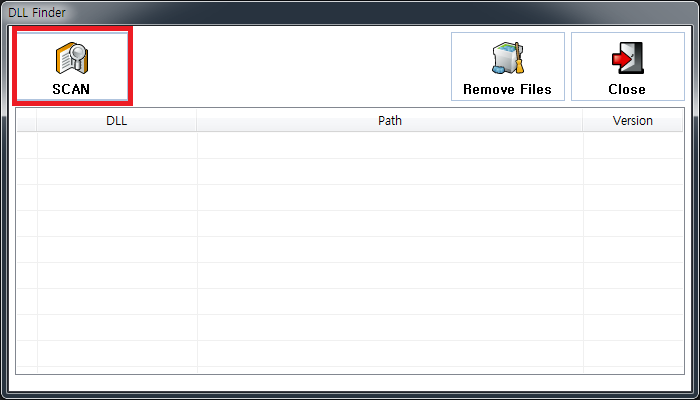Click the red arrow Close door icon

pos(627,59)
